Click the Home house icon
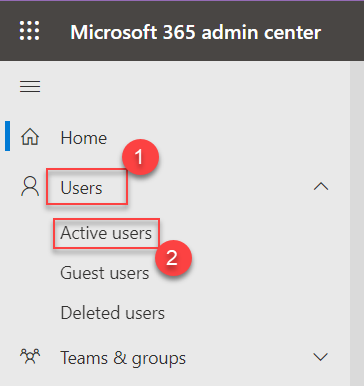This screenshot has width=364, height=386. click(x=30, y=137)
